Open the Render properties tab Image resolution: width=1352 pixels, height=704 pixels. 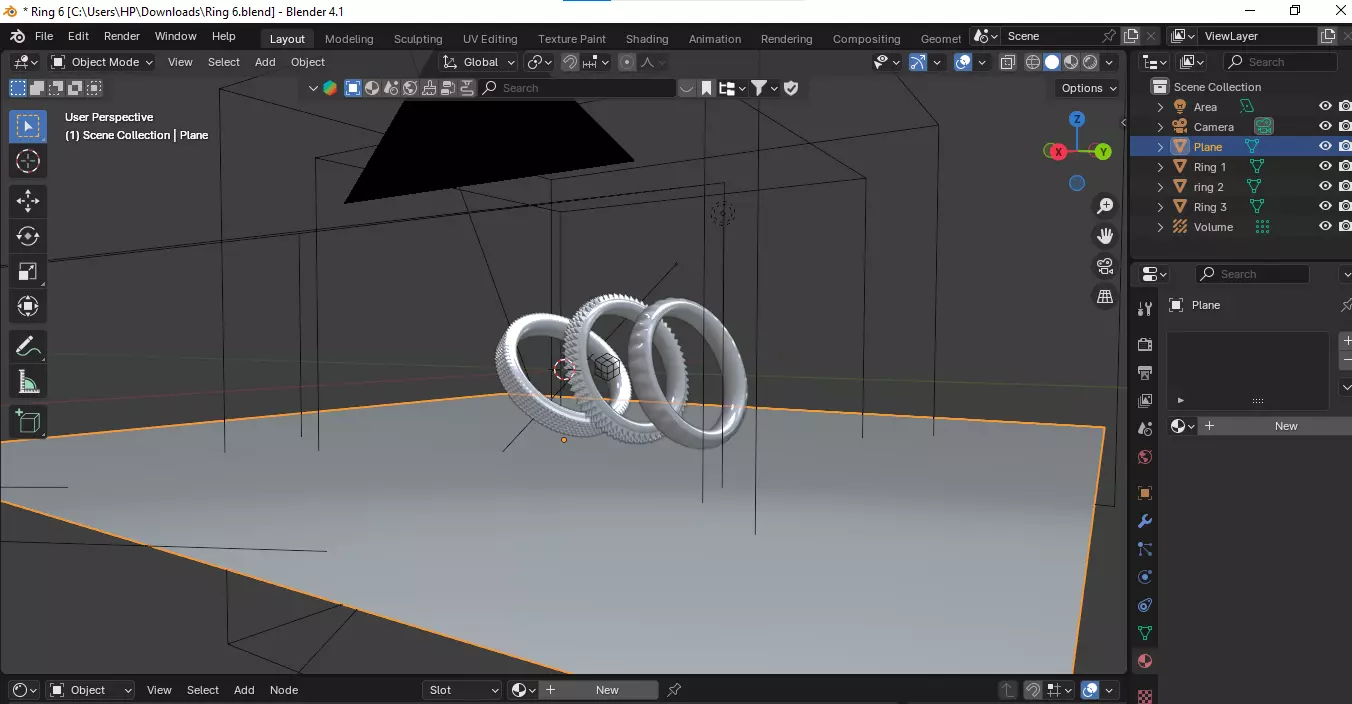click(x=1145, y=344)
